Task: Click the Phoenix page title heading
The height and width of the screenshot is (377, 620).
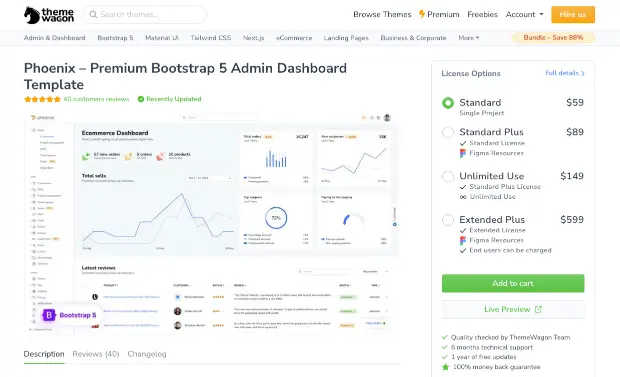Action: pyautogui.click(x=185, y=76)
